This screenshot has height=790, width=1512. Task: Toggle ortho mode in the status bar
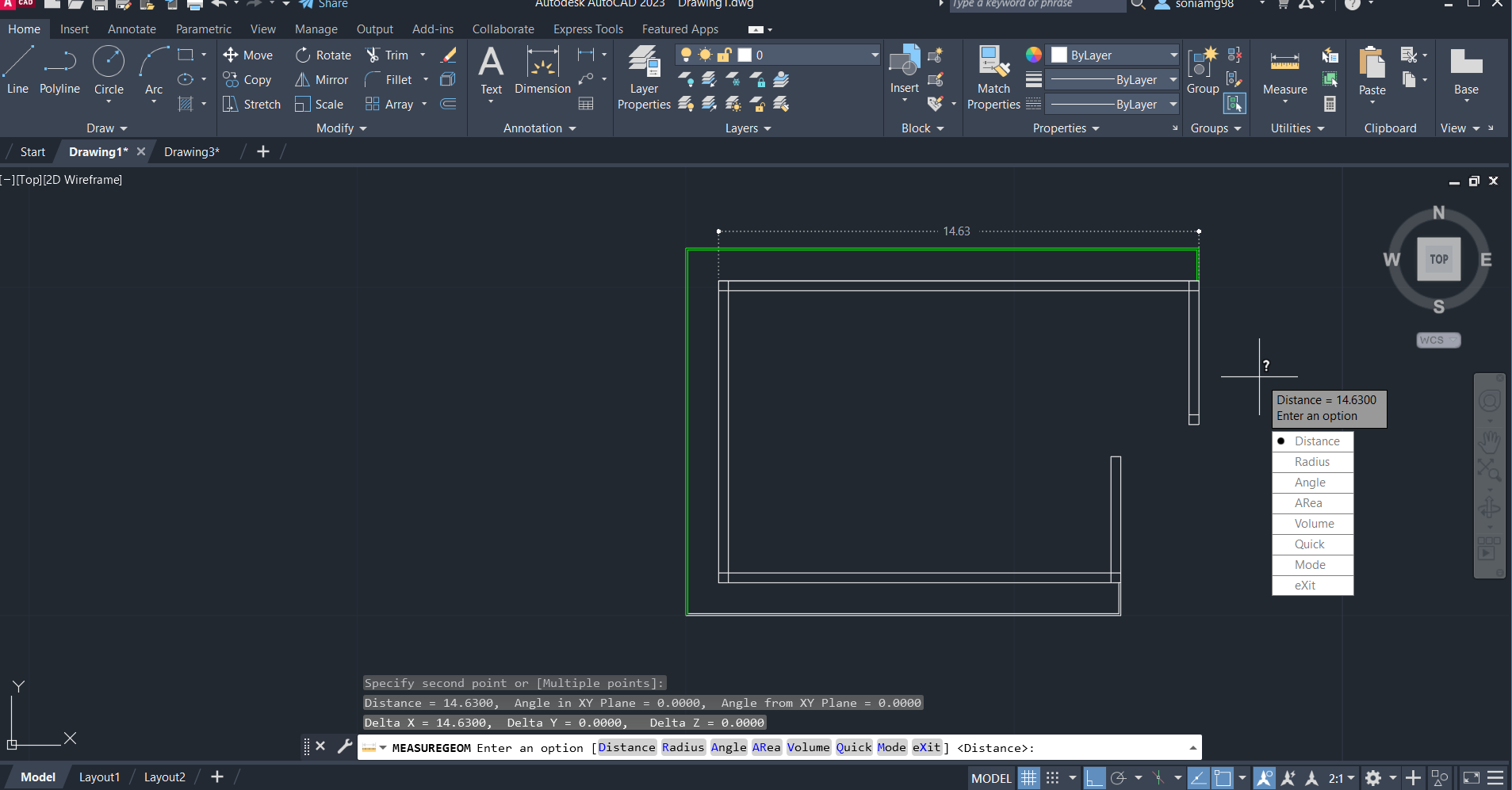(x=1097, y=777)
